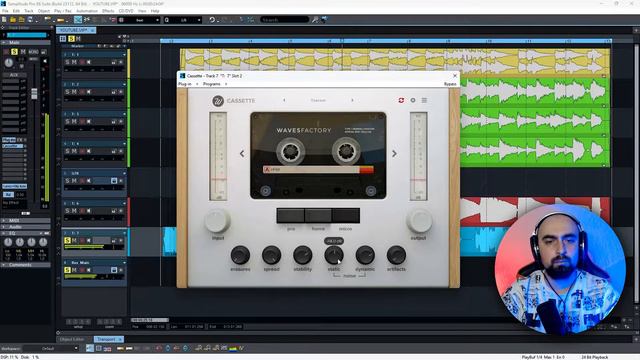Open the quantize value dropdown in toolbar
Viewport: 640px width, 360px height.
click(x=199, y=20)
